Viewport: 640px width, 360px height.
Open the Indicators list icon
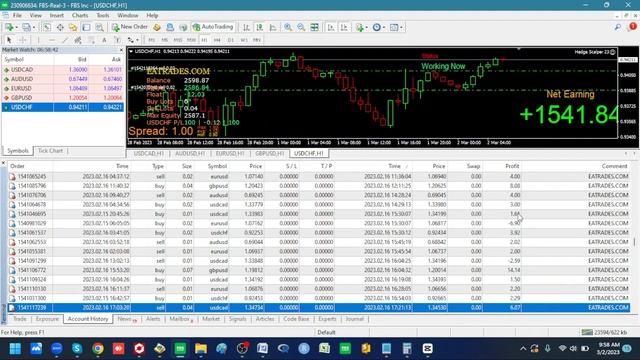(359, 27)
